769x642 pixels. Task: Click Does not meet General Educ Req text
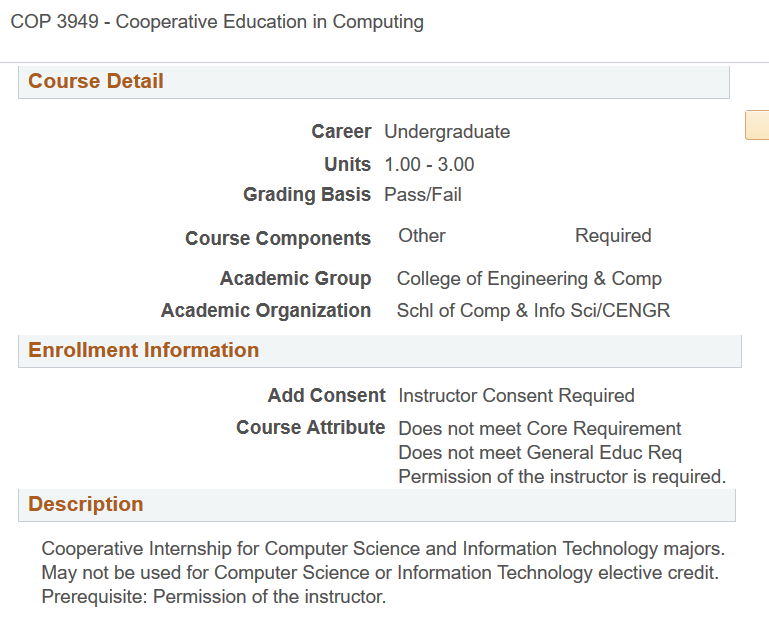540,453
